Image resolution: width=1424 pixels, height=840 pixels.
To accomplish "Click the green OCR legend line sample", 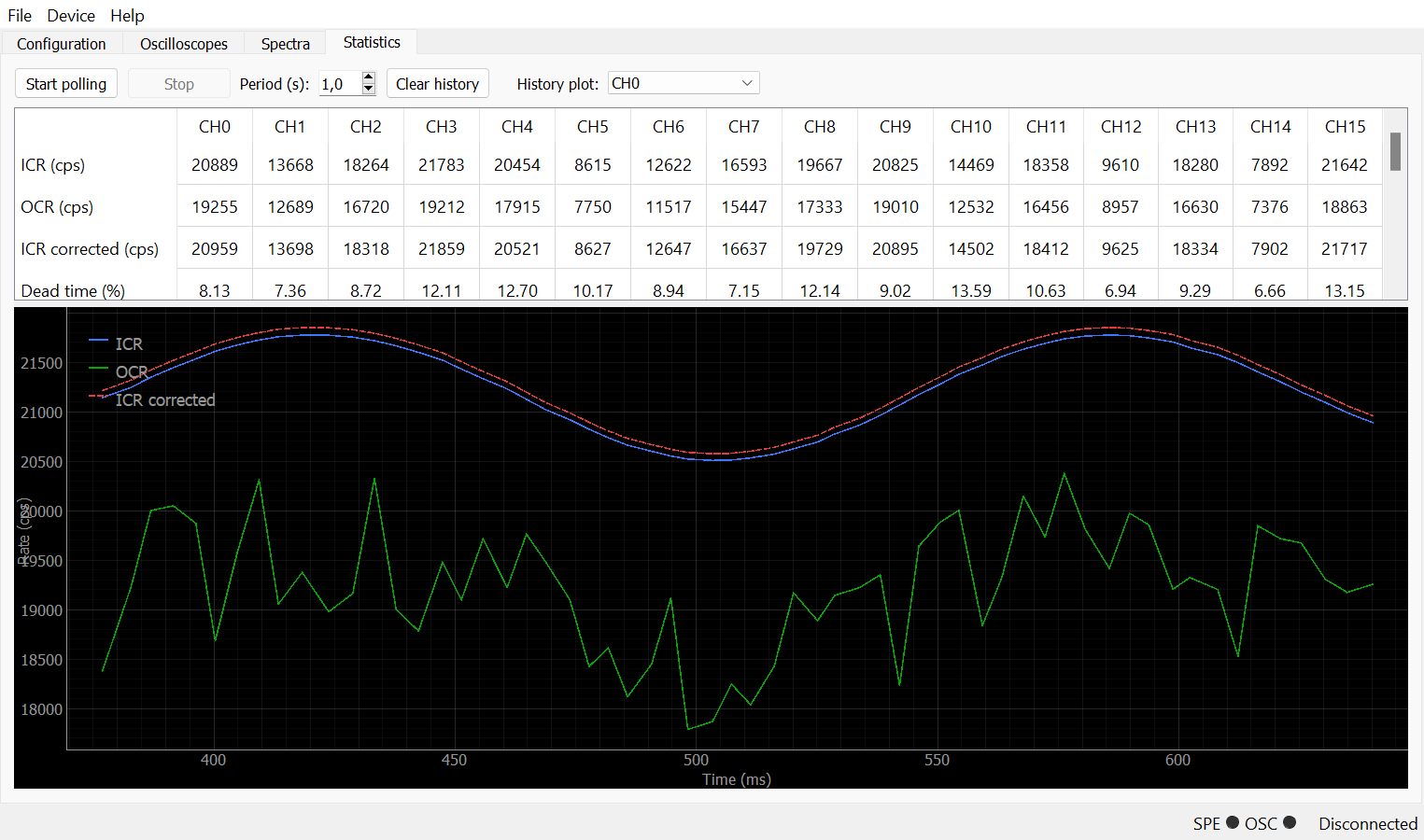I will 98,369.
